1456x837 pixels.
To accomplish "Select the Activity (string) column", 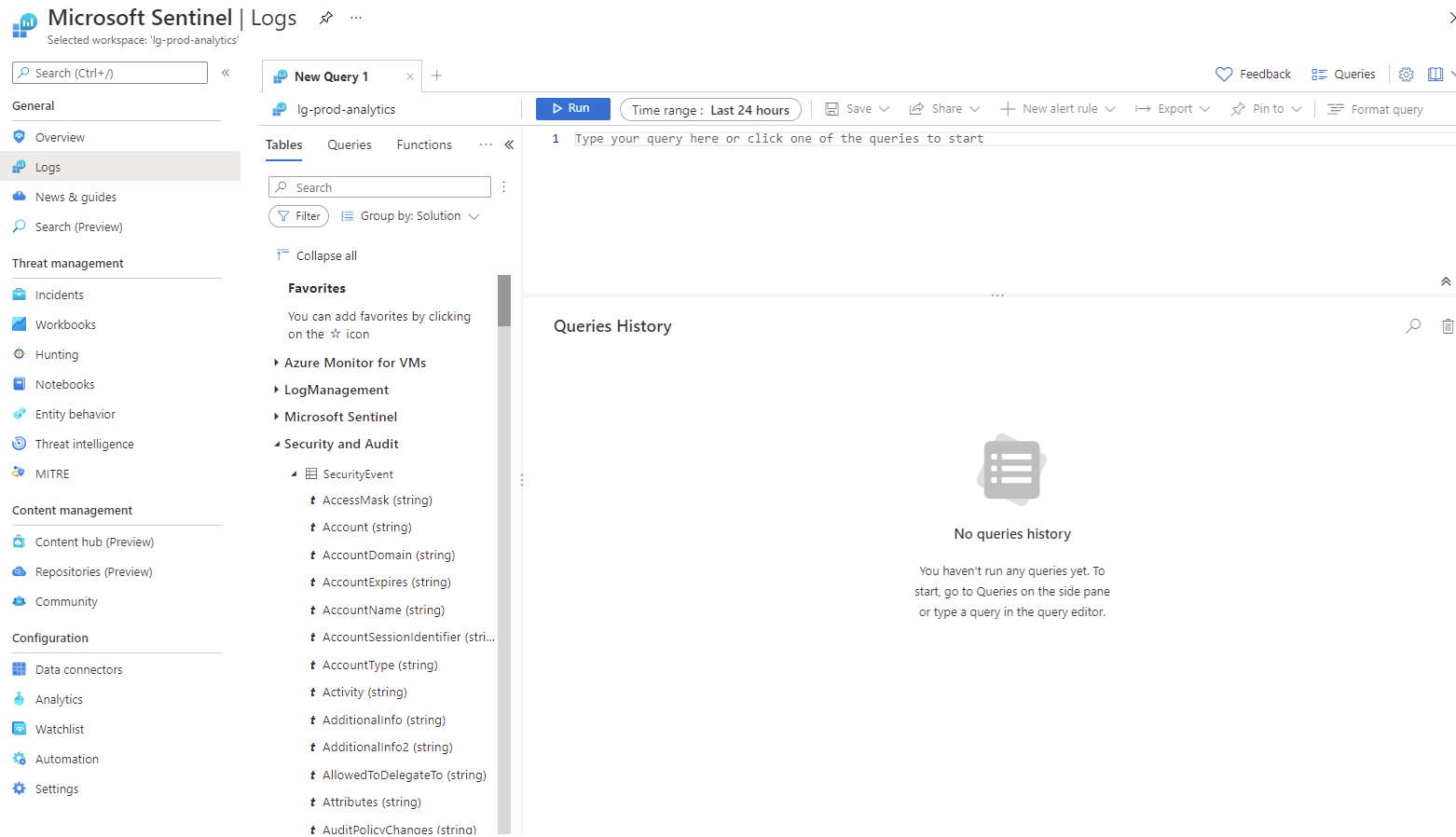I will click(364, 693).
